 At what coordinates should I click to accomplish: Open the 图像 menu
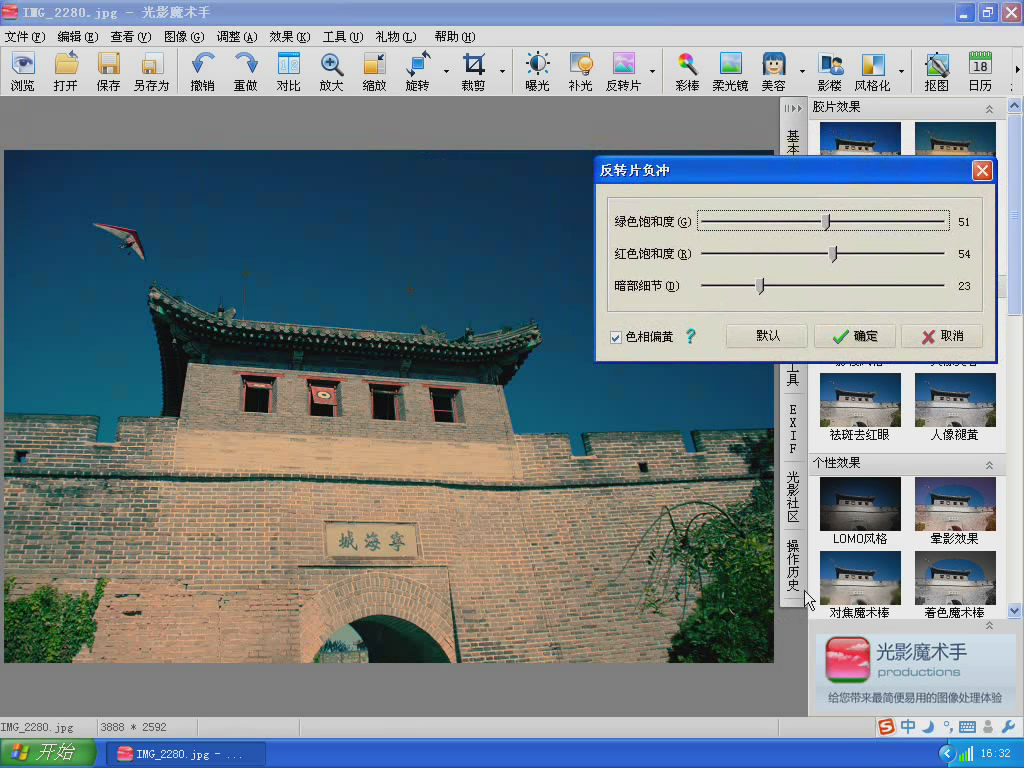(x=184, y=37)
